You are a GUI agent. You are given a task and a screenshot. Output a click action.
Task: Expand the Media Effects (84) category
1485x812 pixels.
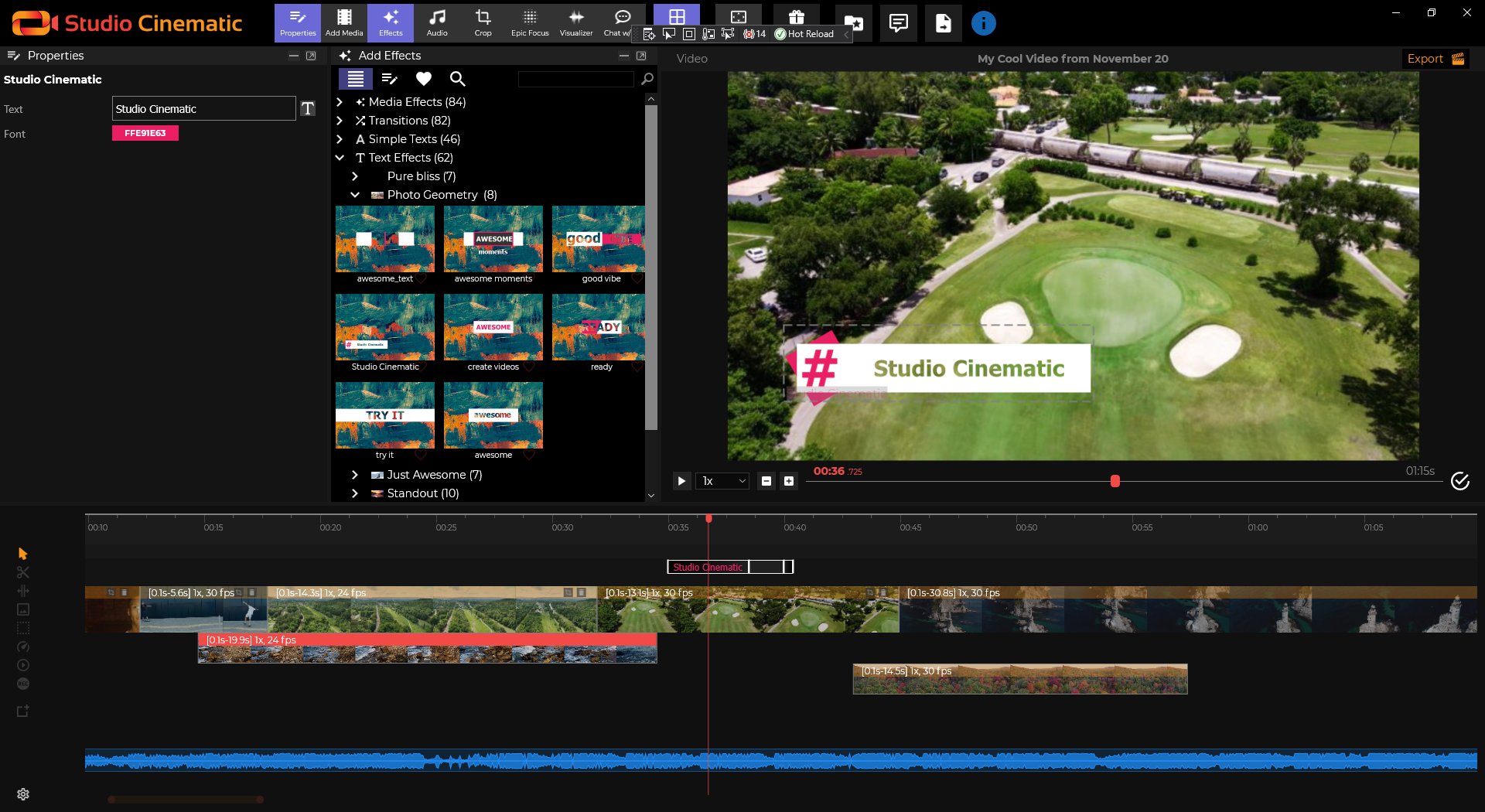pyautogui.click(x=340, y=102)
